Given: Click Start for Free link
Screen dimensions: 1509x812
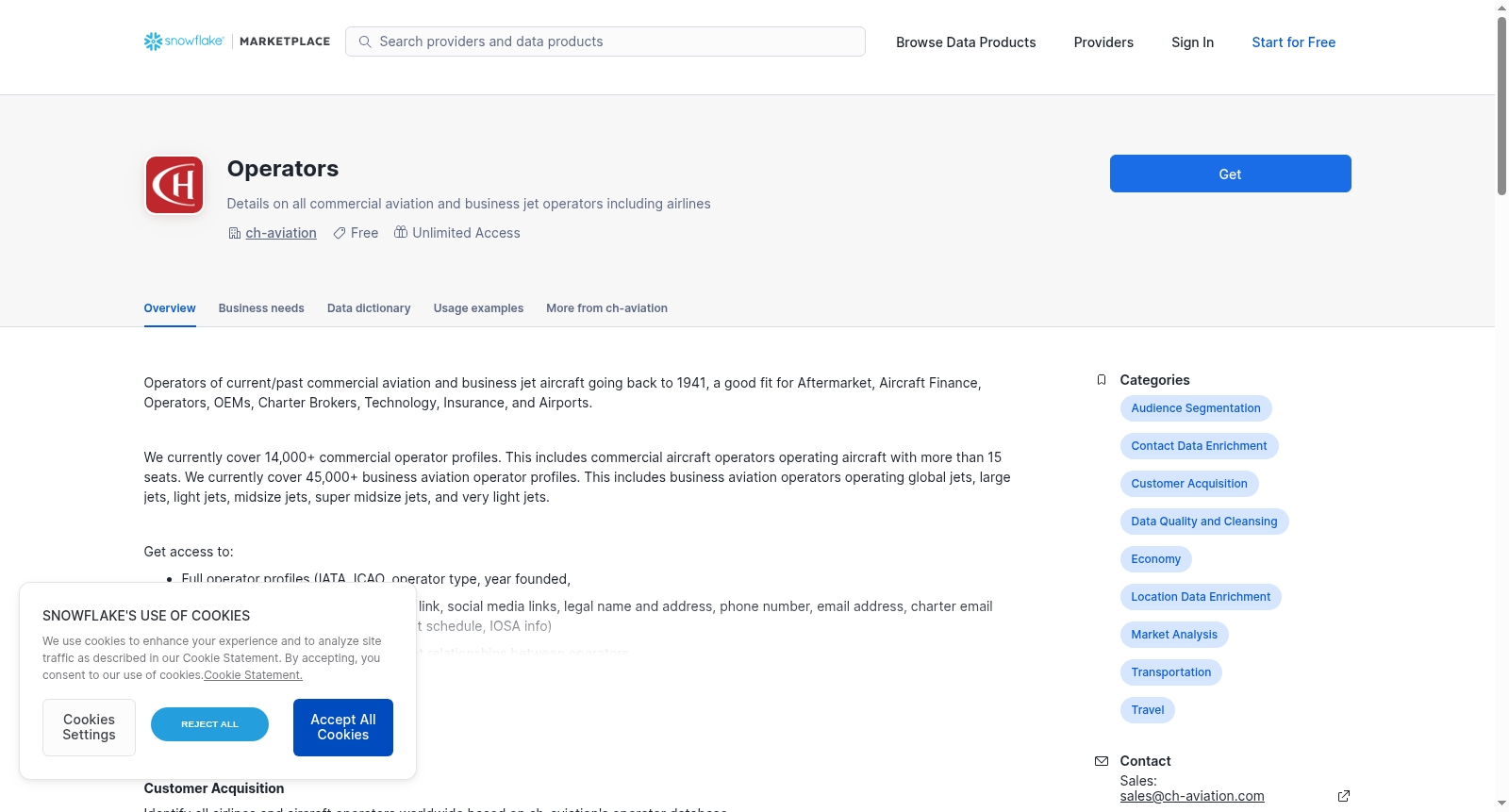Looking at the screenshot, I should click(x=1293, y=42).
